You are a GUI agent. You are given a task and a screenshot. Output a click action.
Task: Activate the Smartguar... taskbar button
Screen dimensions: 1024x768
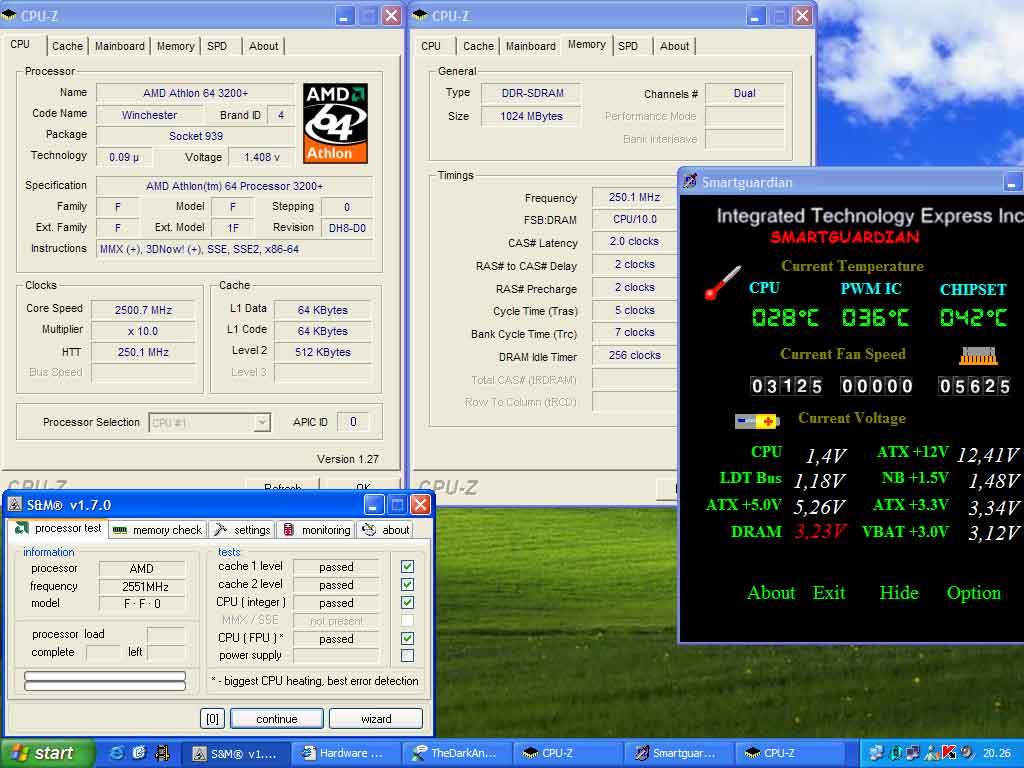(x=677, y=753)
